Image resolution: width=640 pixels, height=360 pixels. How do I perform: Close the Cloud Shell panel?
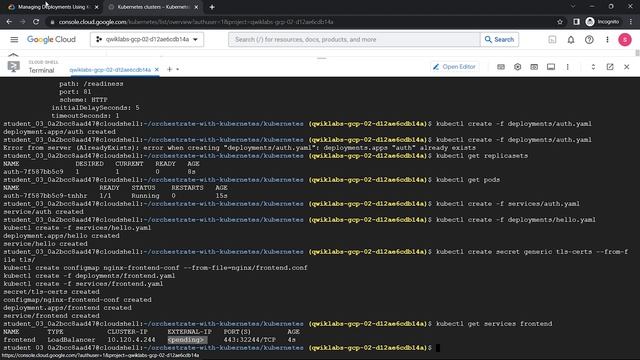pyautogui.click(x=627, y=67)
